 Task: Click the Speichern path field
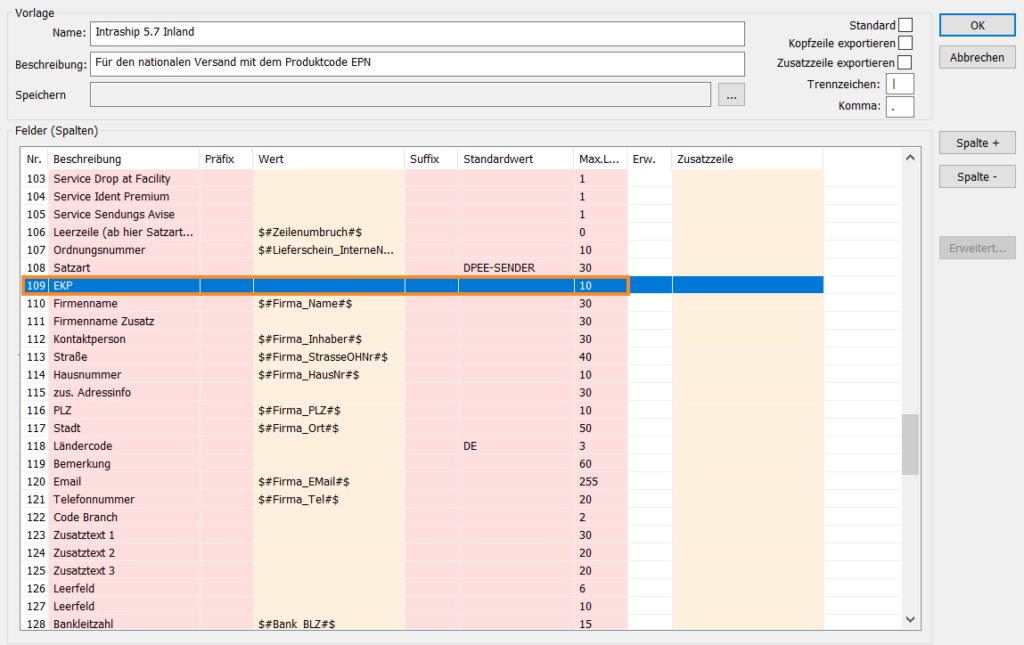[400, 95]
